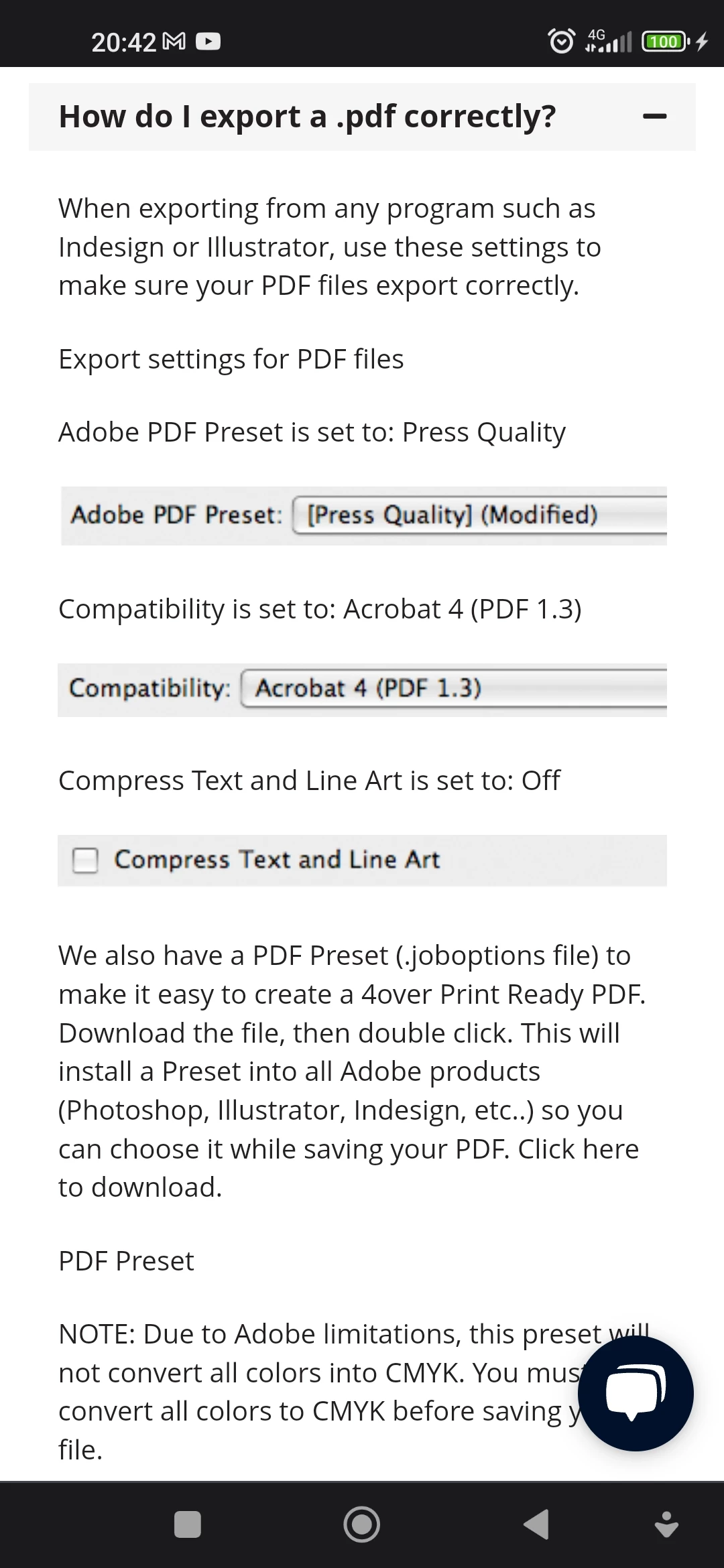Click the Compress Text and Line Art label
This screenshot has width=724, height=1568.
point(277,860)
